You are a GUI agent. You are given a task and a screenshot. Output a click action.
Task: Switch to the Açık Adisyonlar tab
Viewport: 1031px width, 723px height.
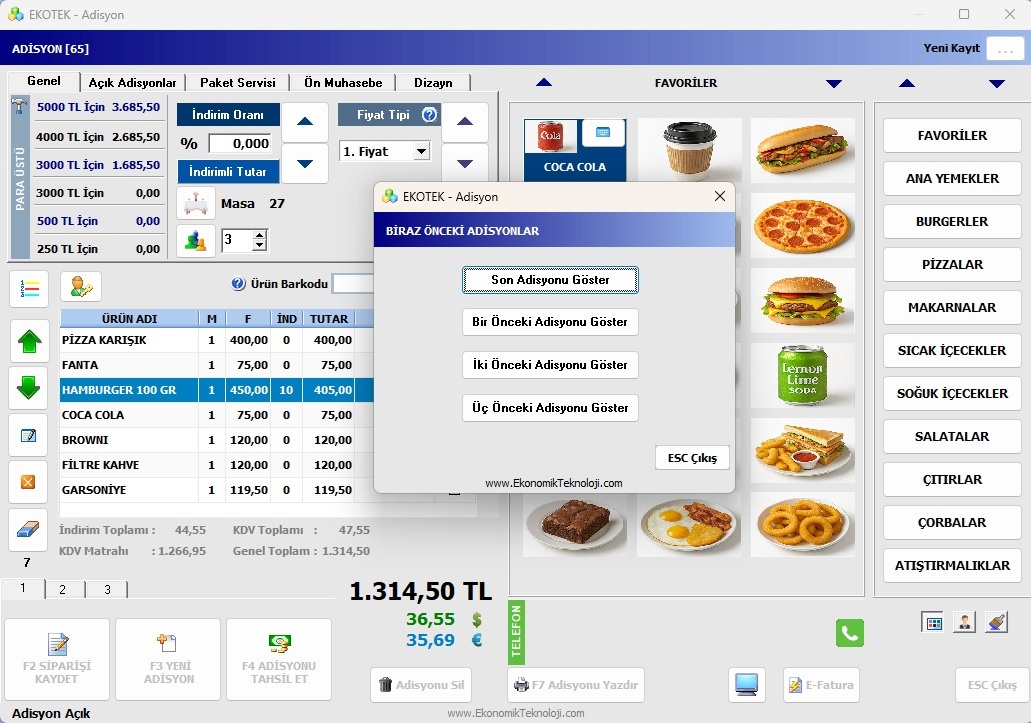coord(132,83)
